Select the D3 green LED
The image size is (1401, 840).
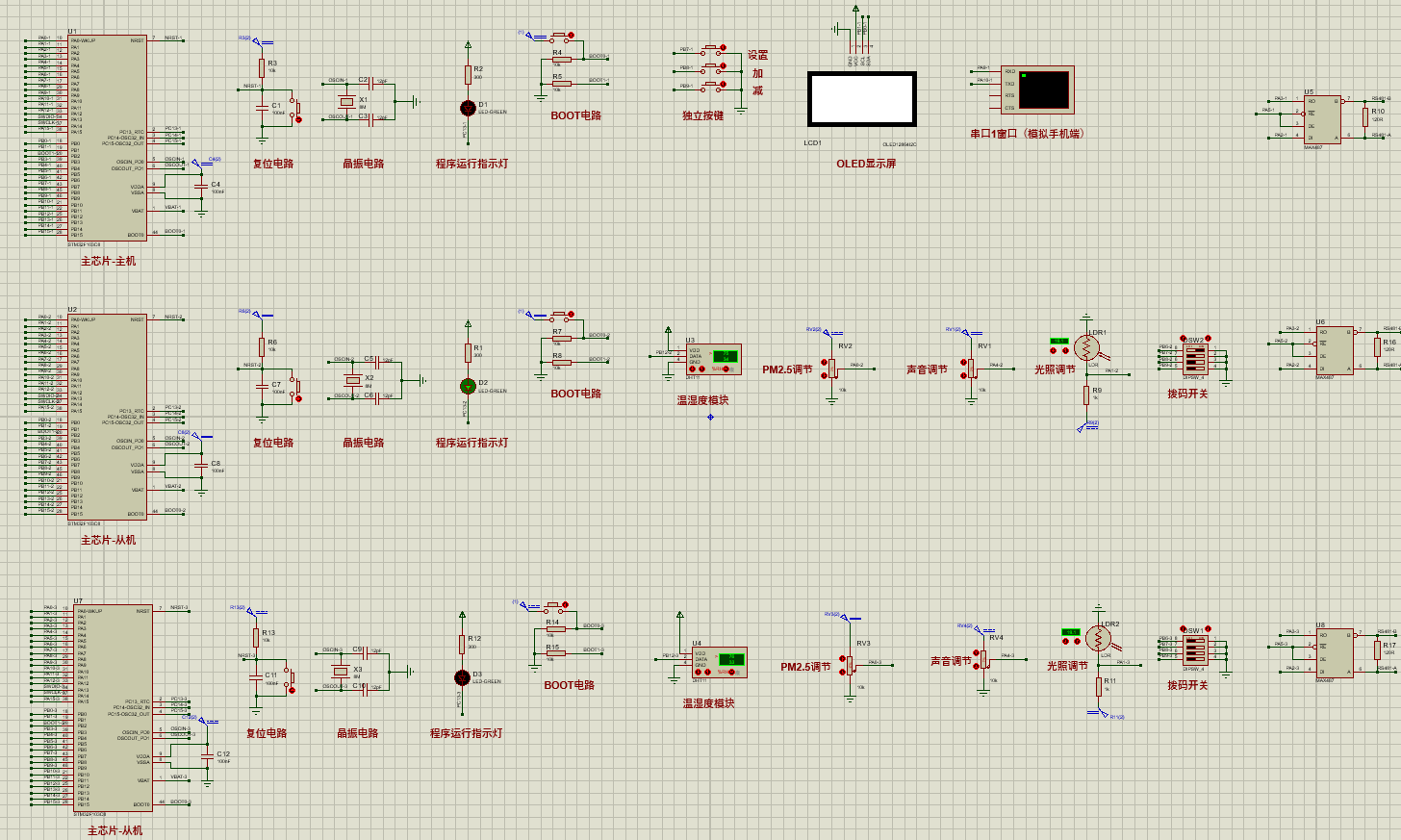tap(463, 676)
